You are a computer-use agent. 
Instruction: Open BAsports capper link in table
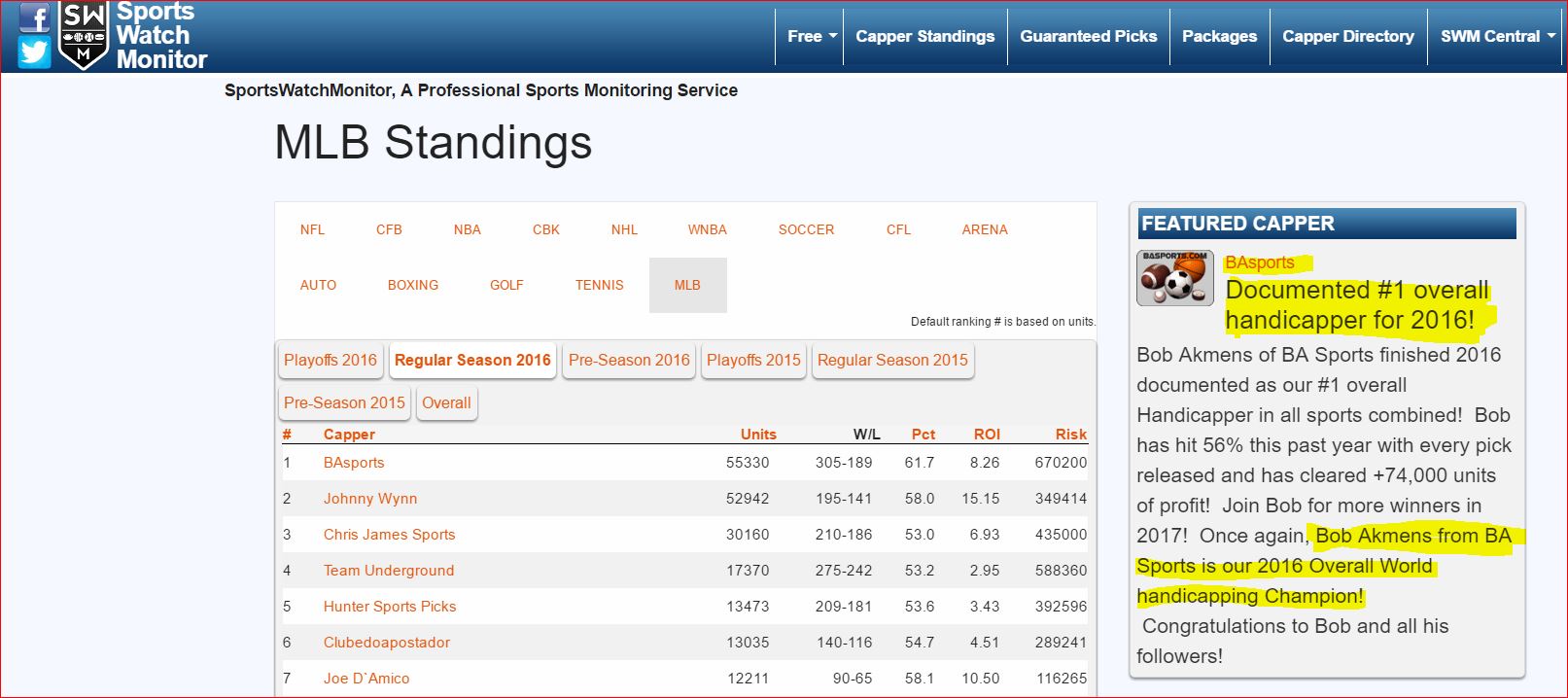point(354,463)
